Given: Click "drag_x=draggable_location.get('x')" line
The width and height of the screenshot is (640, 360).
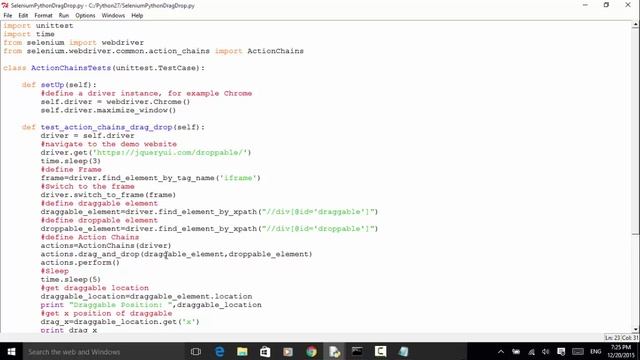Looking at the screenshot, I should point(120,322).
